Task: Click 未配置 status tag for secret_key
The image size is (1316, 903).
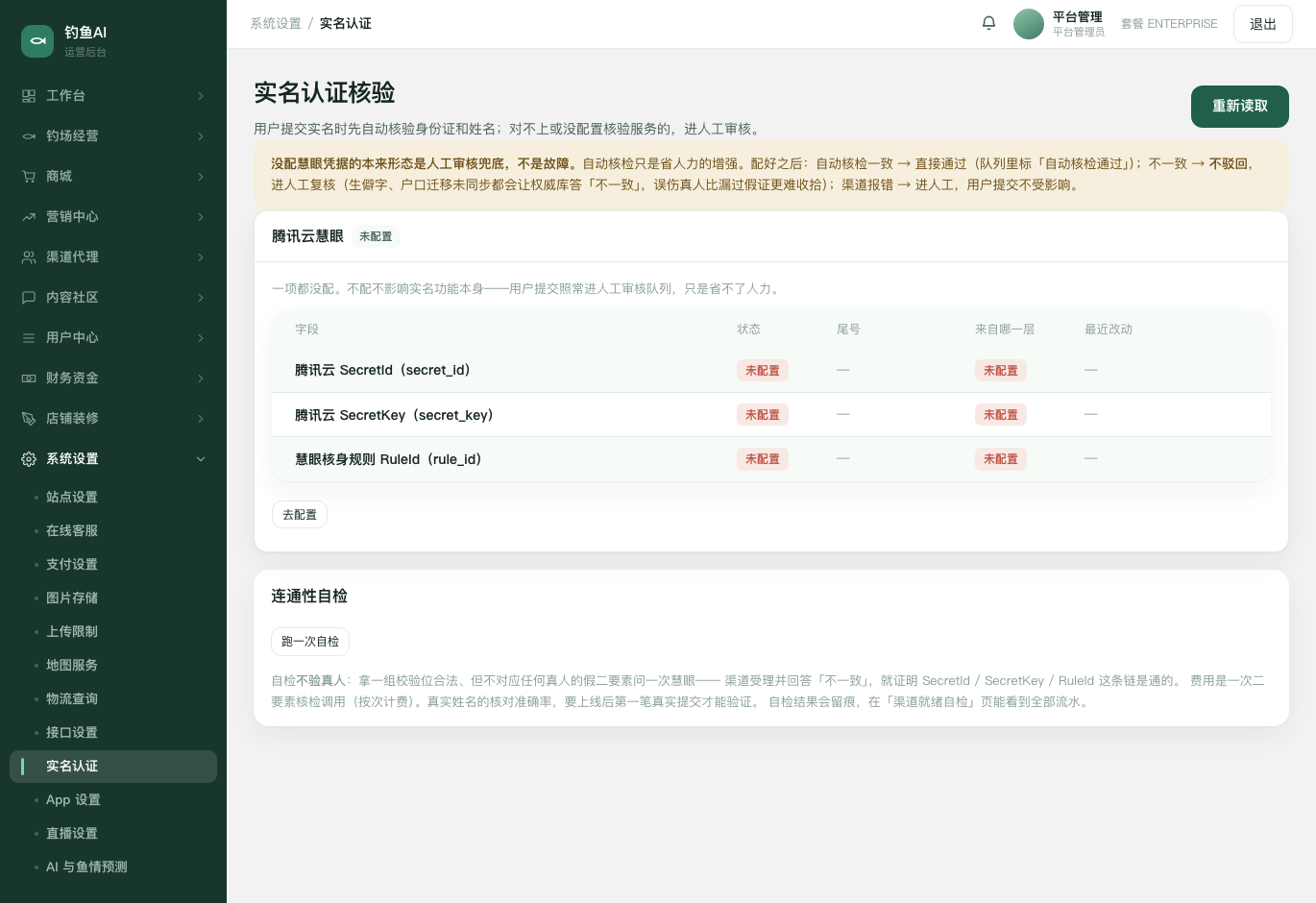Action: 763,415
